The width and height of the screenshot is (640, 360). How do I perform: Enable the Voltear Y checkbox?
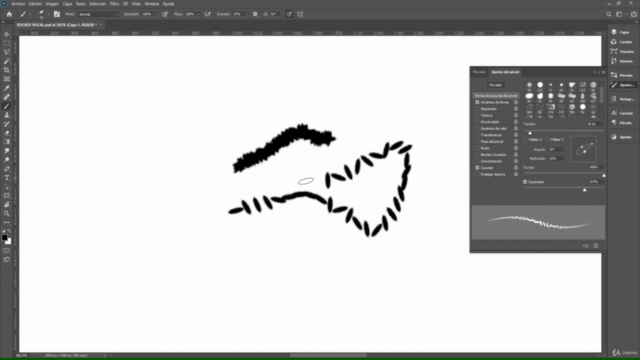click(x=547, y=140)
